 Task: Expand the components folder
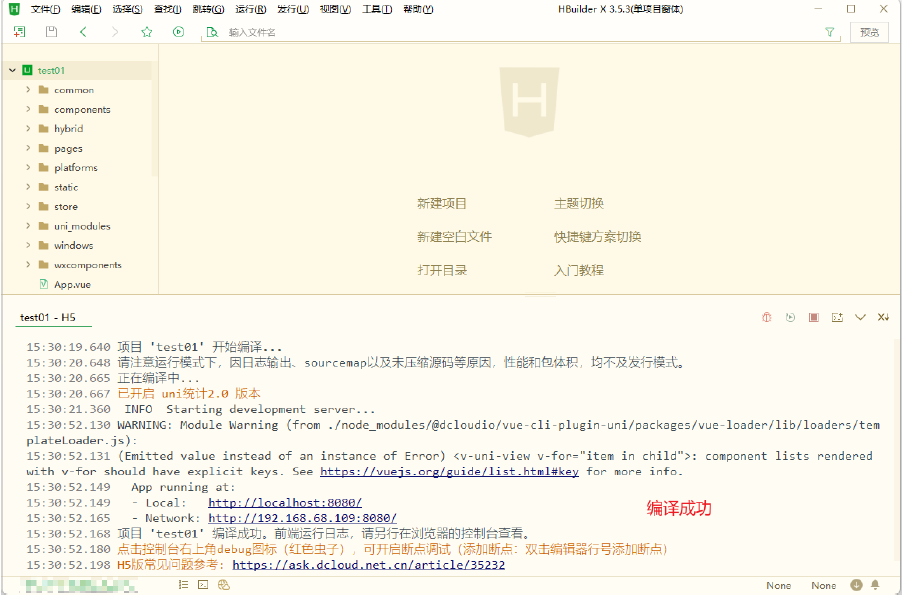(28, 109)
